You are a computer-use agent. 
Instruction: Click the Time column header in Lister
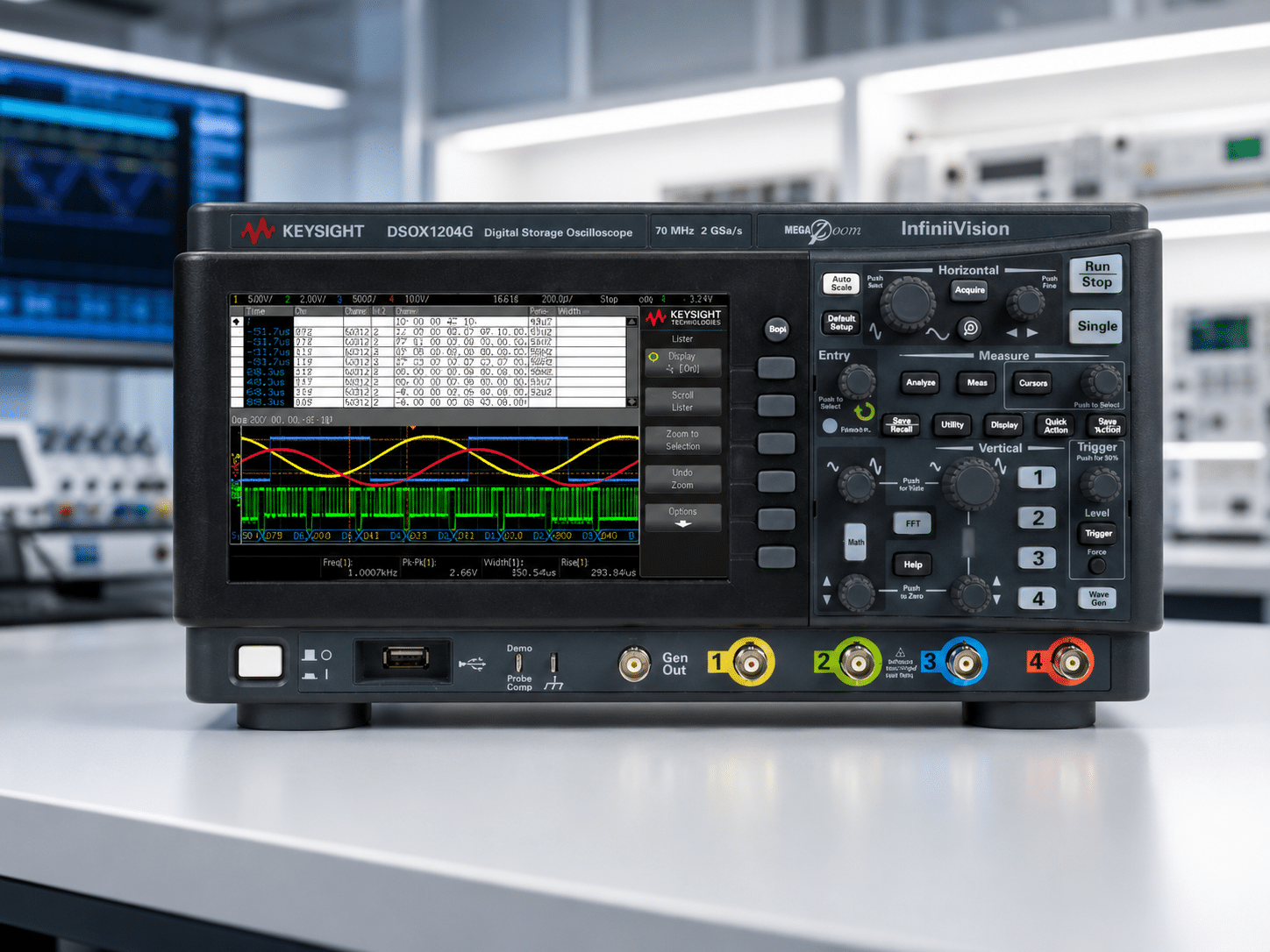[256, 311]
